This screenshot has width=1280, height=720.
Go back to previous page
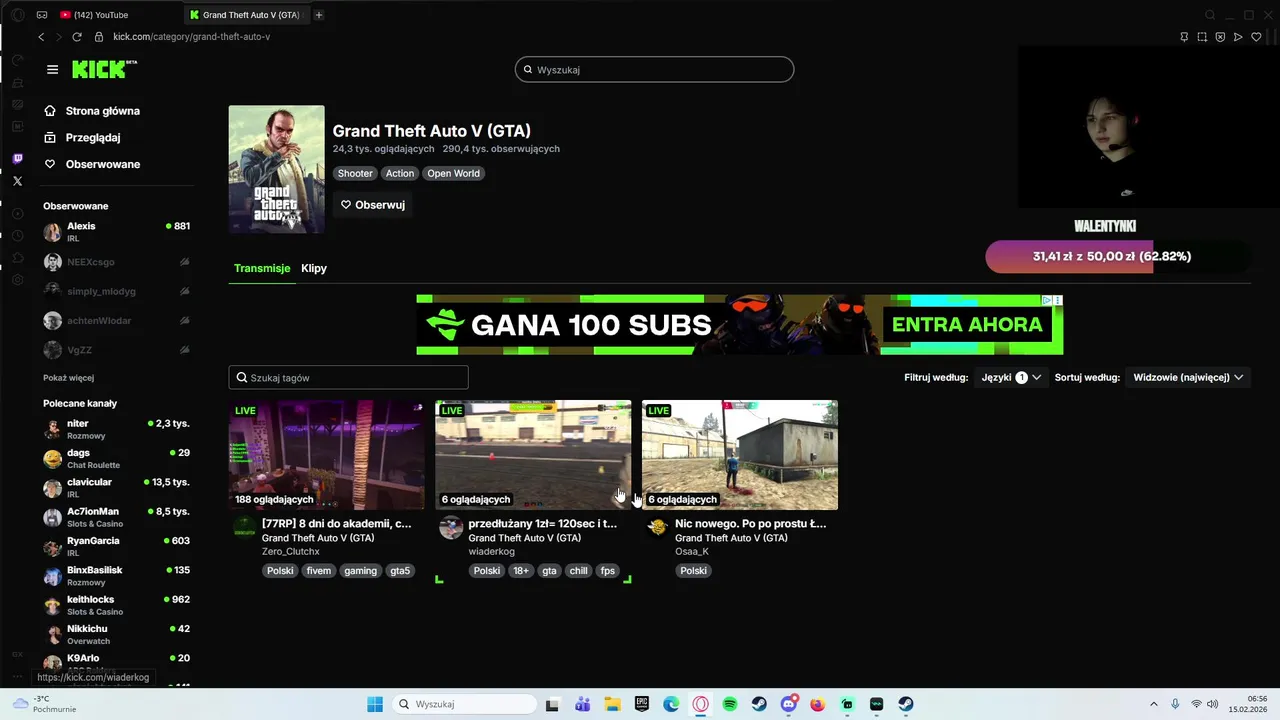[x=41, y=37]
